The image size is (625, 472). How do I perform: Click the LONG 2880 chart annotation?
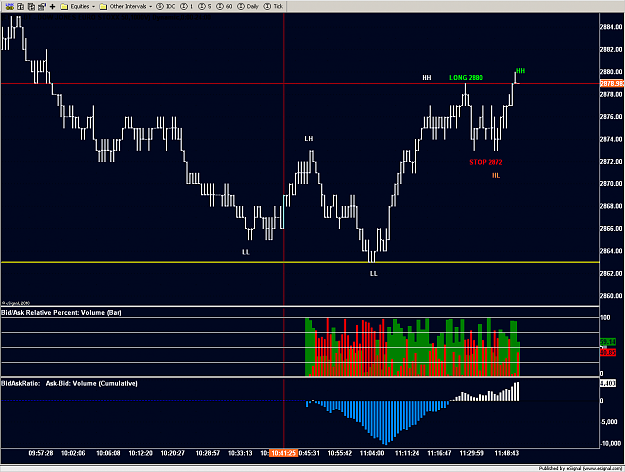coord(466,78)
